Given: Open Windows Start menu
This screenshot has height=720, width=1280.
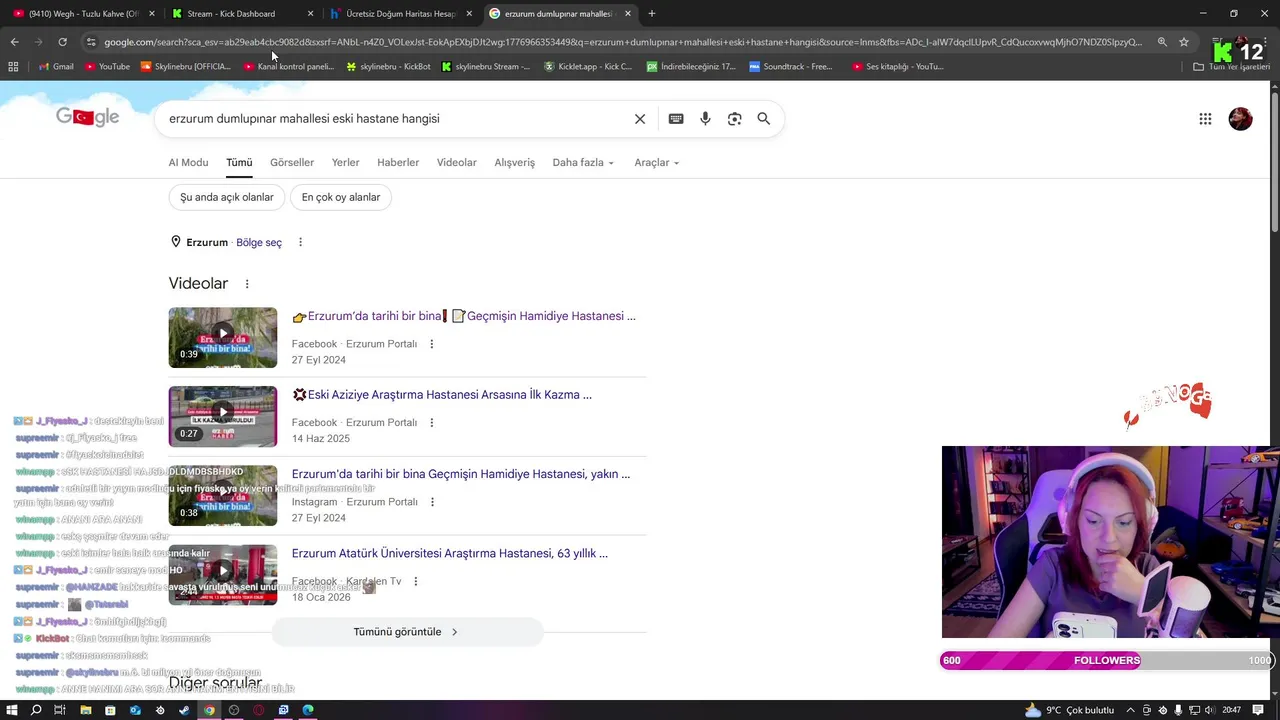Looking at the screenshot, I should click(x=11, y=710).
